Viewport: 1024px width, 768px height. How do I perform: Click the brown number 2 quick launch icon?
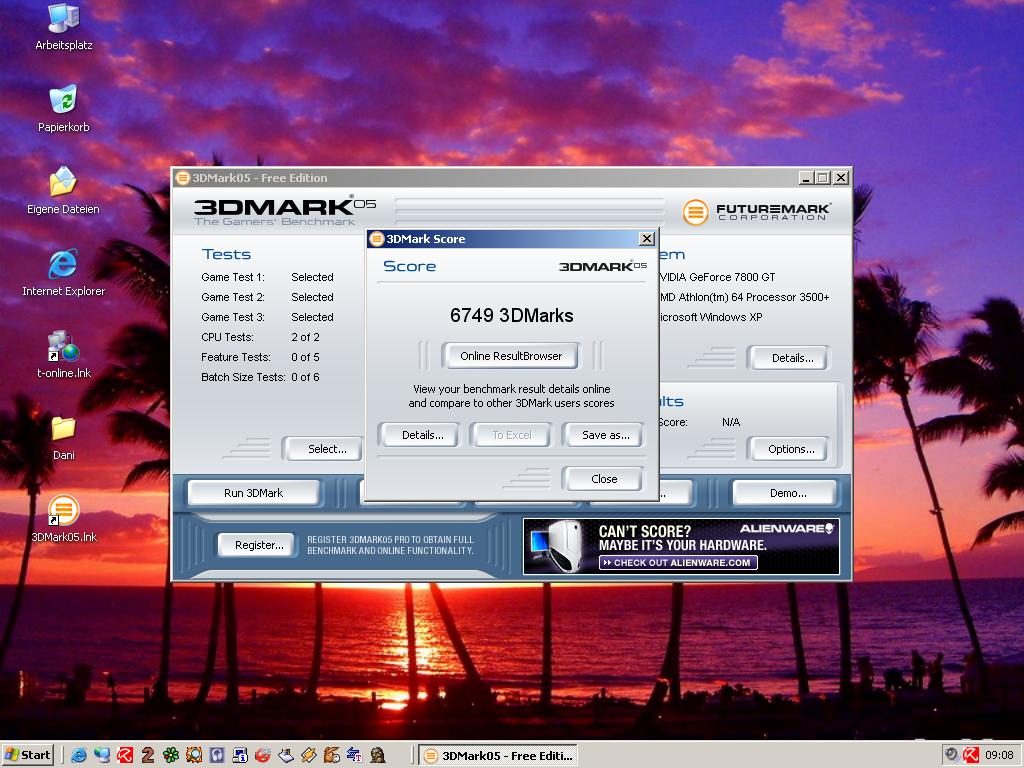click(148, 755)
